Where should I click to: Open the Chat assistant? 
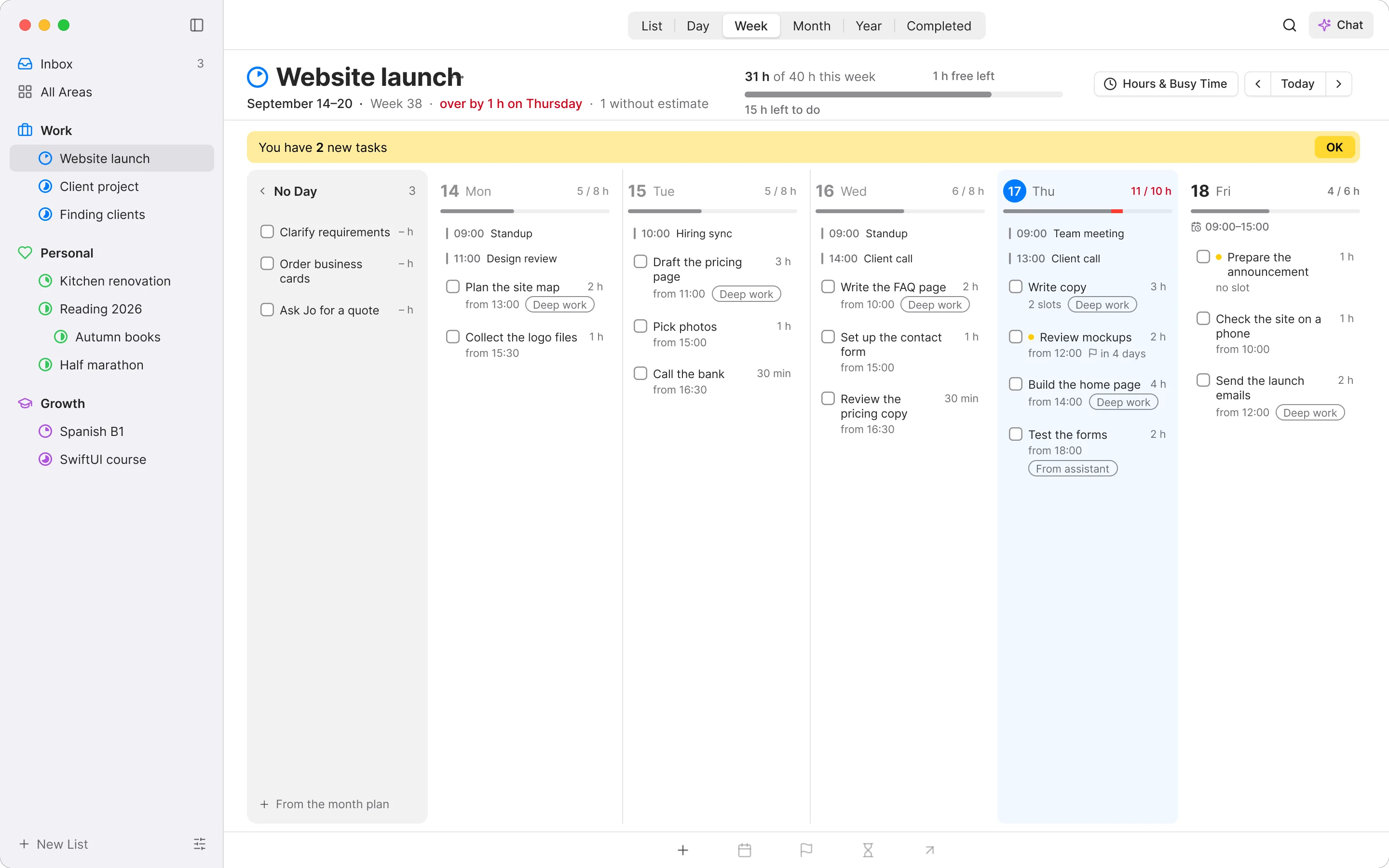click(x=1341, y=25)
